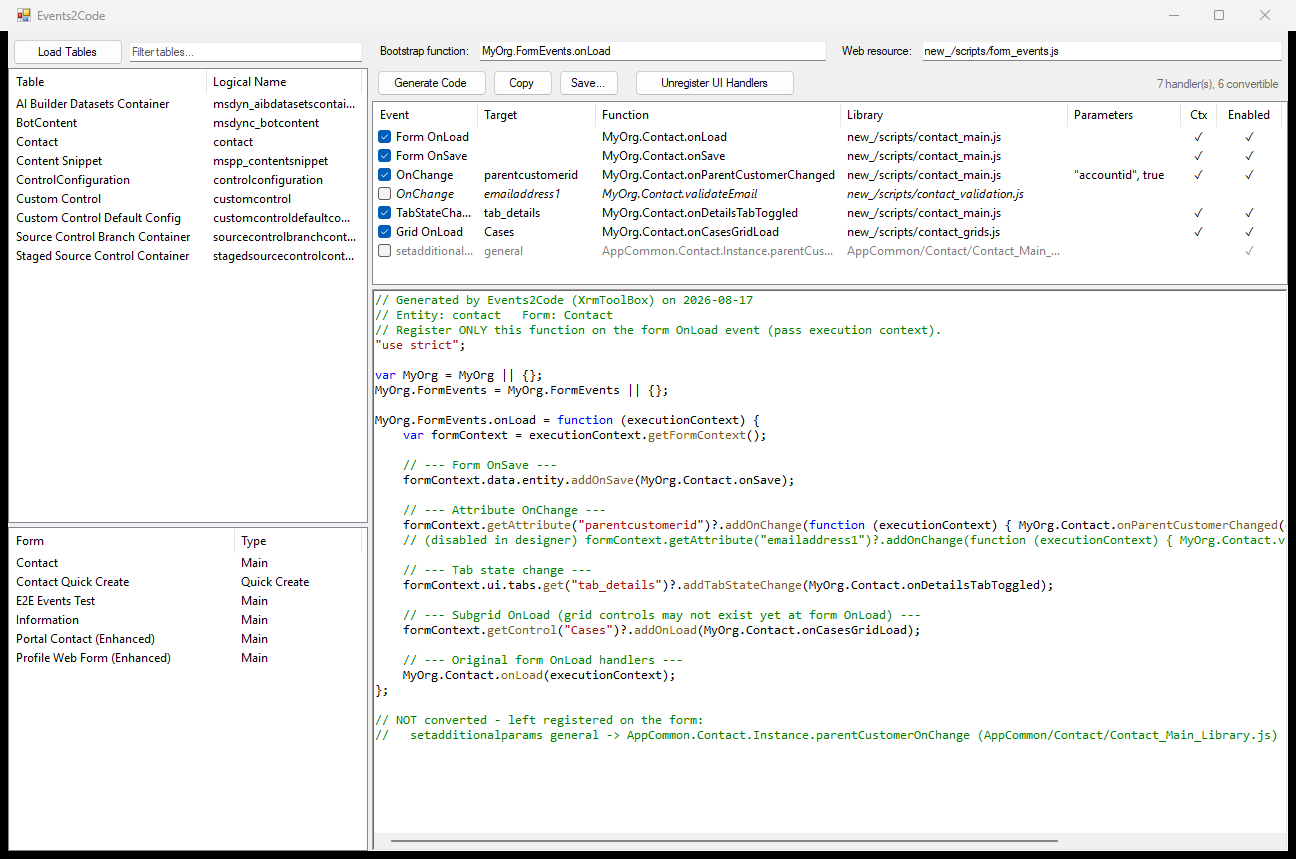1296x859 pixels.
Task: Click the "use strict" line in code
Action: [x=420, y=345]
